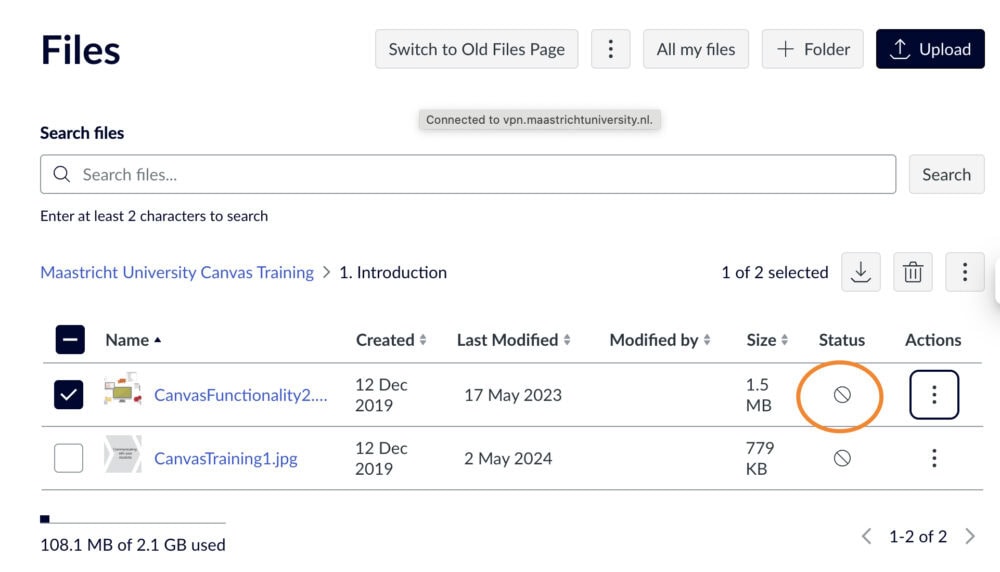The height and width of the screenshot is (572, 1000).
Task: Click the 779 KB size cell
Action: [x=760, y=458]
